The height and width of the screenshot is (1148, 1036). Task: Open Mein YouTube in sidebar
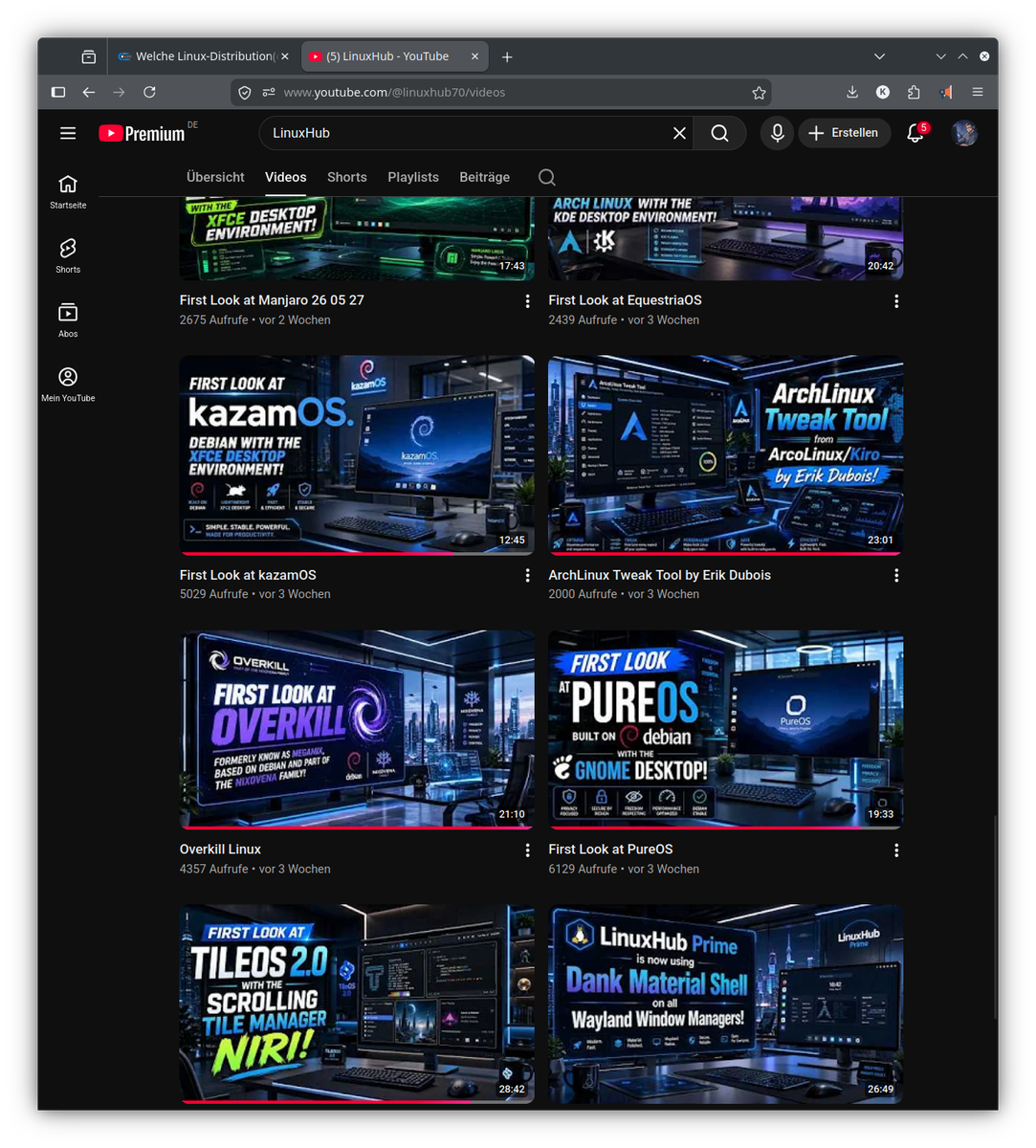click(x=68, y=384)
